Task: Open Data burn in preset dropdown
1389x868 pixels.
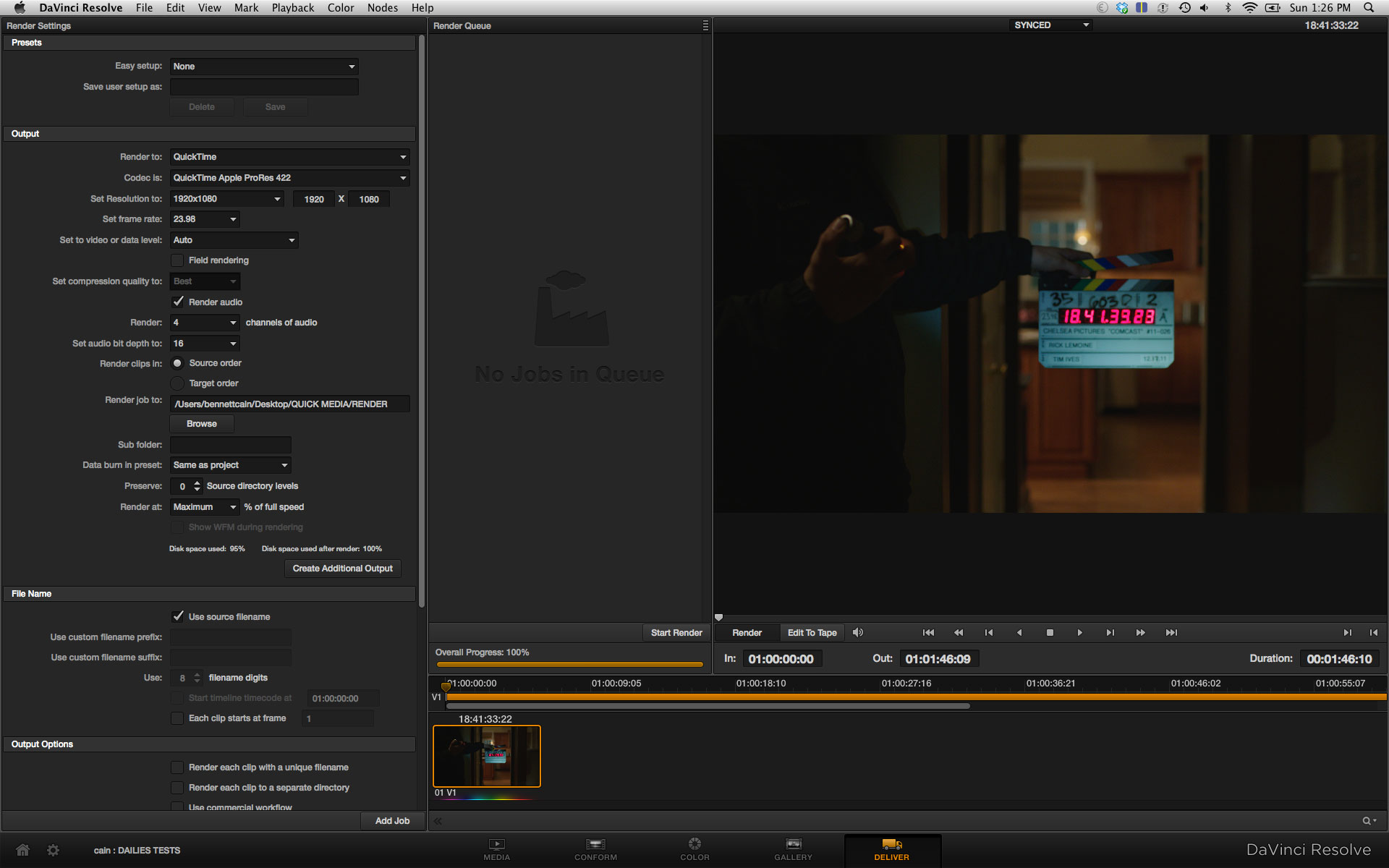Action: tap(231, 465)
